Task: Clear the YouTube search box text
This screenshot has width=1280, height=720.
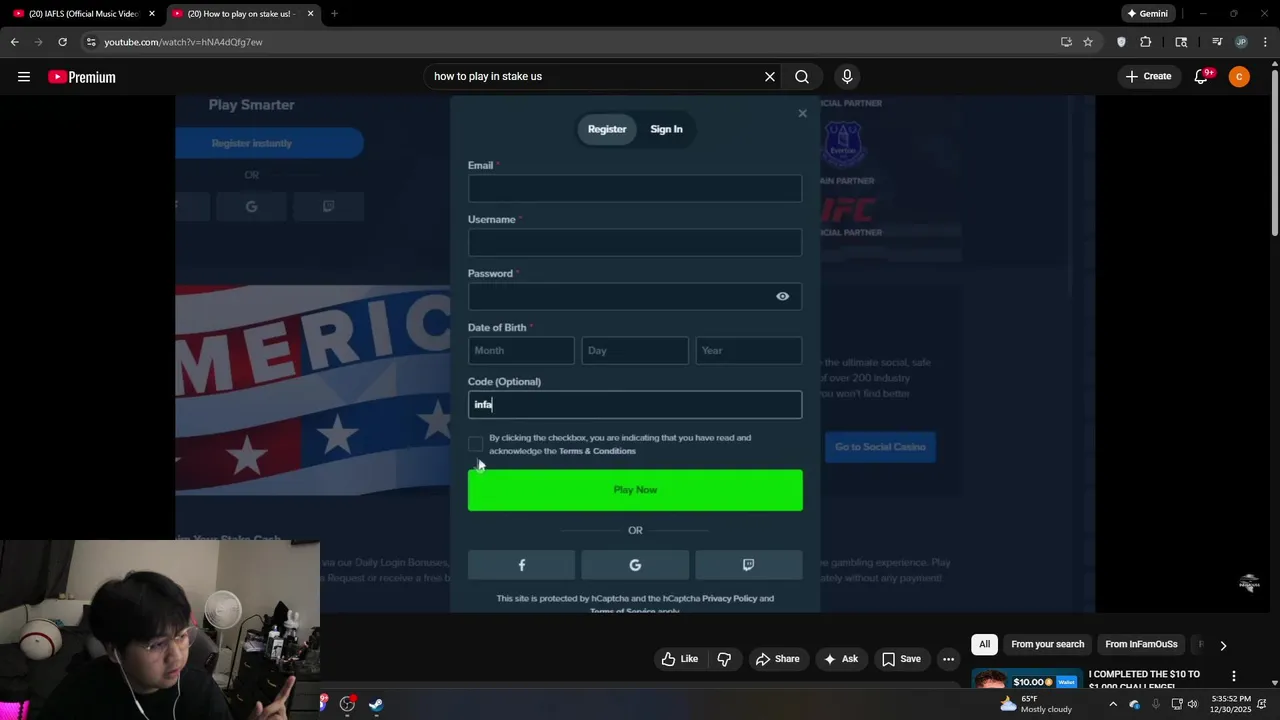Action: tap(770, 77)
